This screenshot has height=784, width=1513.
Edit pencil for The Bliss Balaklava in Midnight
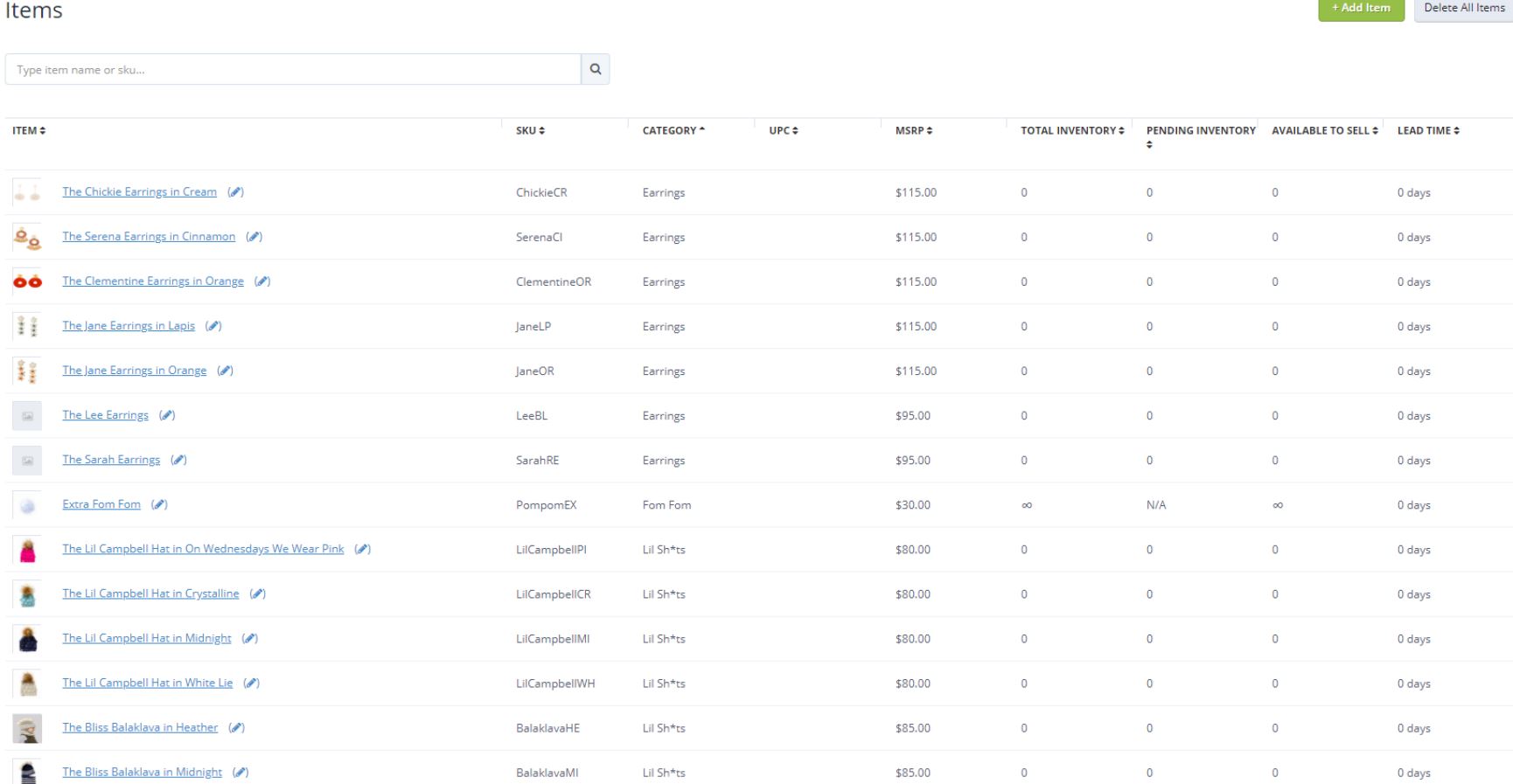(x=241, y=772)
